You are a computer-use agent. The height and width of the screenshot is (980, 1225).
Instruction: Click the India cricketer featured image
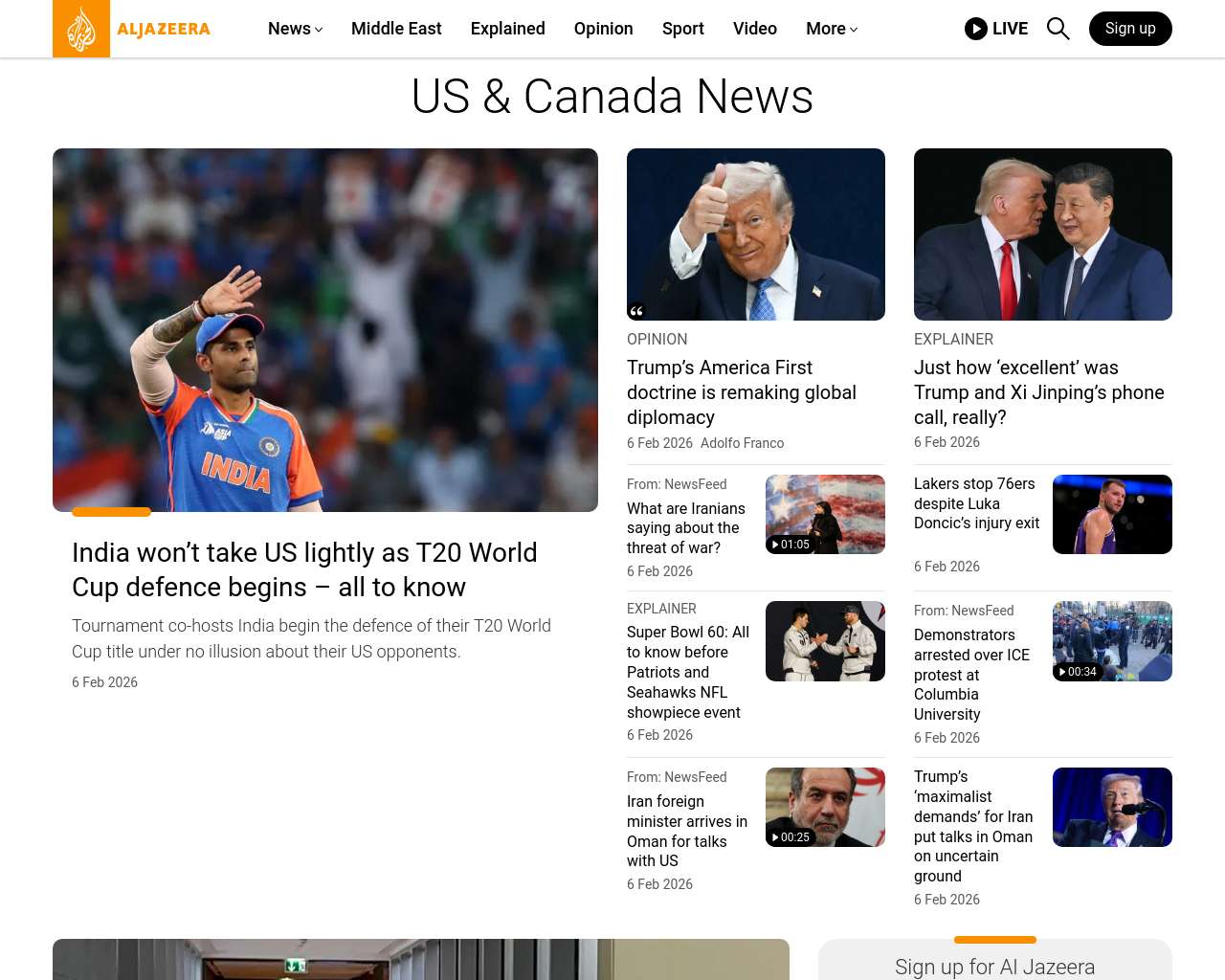[325, 330]
